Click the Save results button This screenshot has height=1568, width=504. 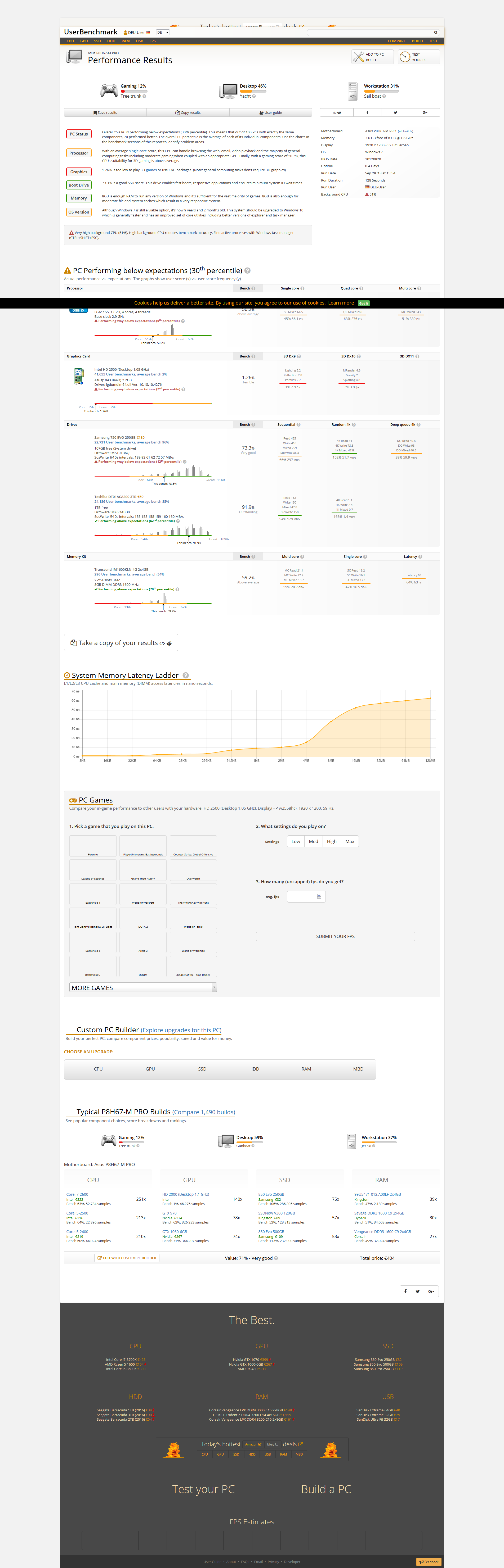coord(105,113)
